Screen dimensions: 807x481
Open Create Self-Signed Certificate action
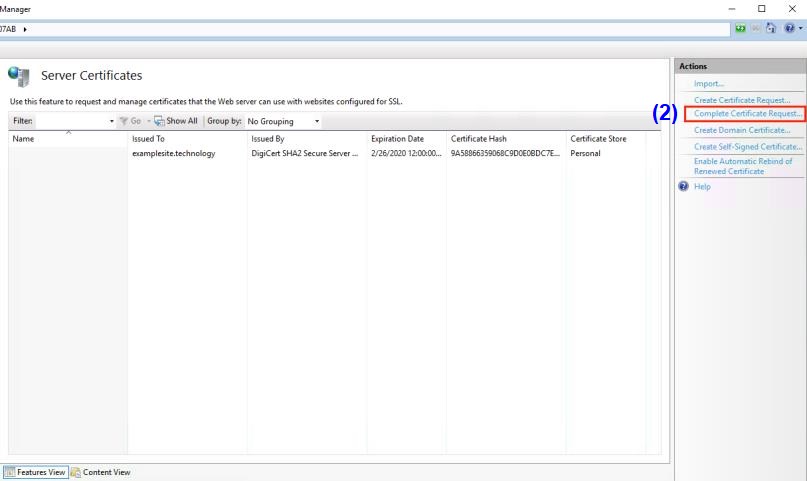(748, 147)
